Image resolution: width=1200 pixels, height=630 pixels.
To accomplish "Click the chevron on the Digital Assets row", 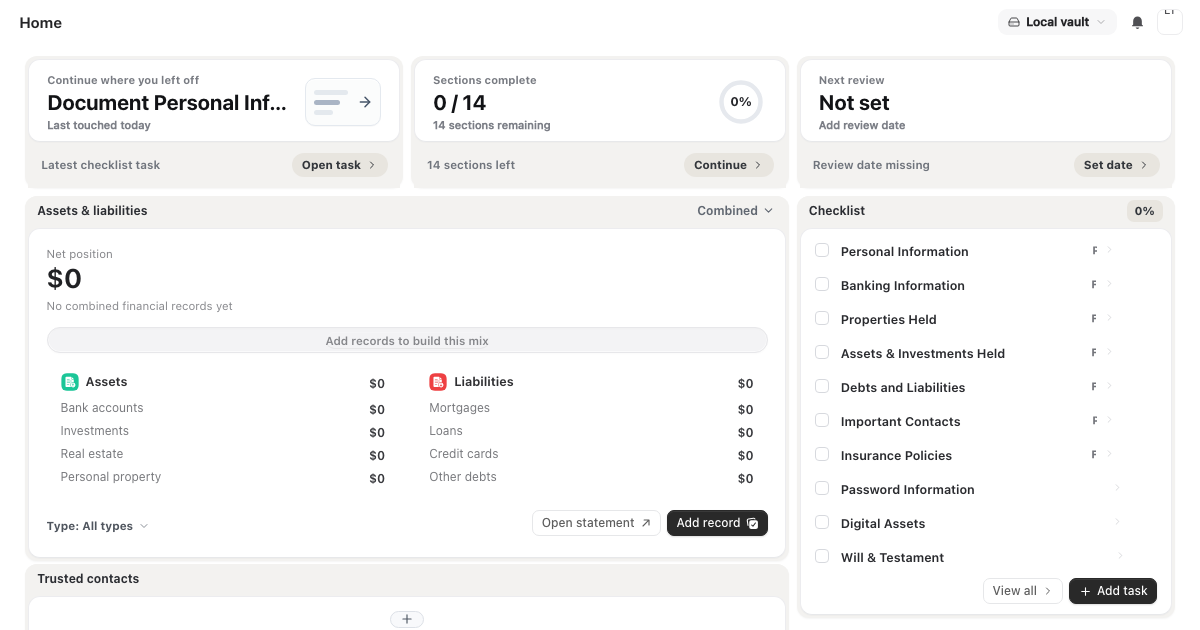I will click(1118, 522).
